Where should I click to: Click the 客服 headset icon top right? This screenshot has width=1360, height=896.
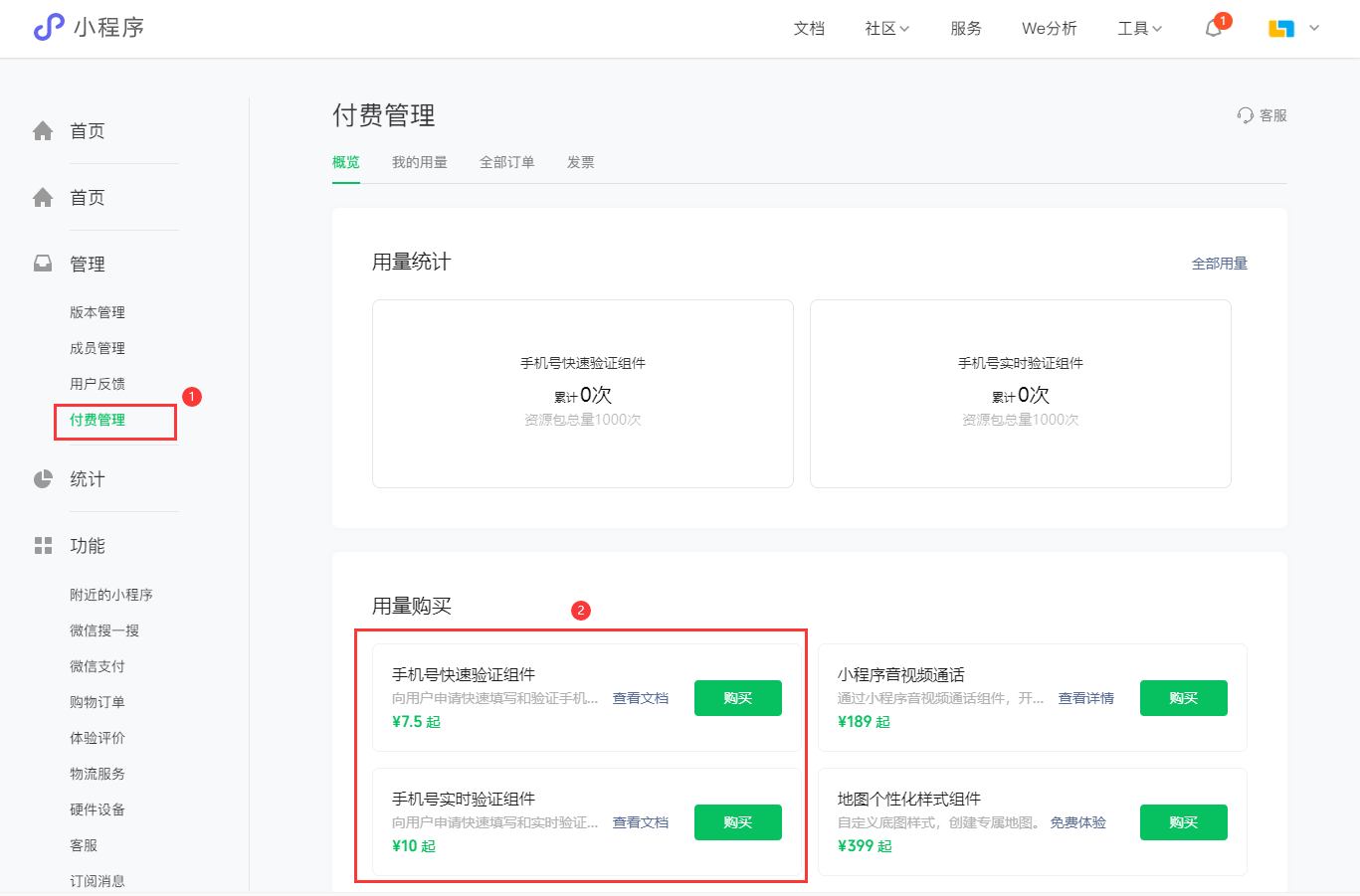coord(1246,114)
